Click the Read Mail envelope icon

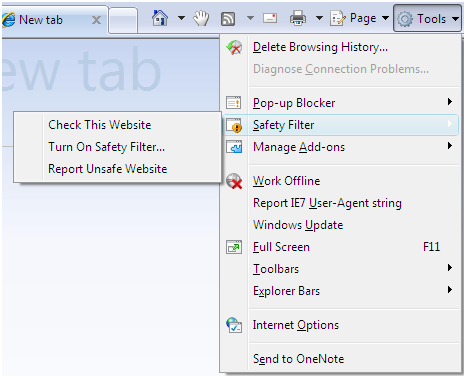click(270, 18)
